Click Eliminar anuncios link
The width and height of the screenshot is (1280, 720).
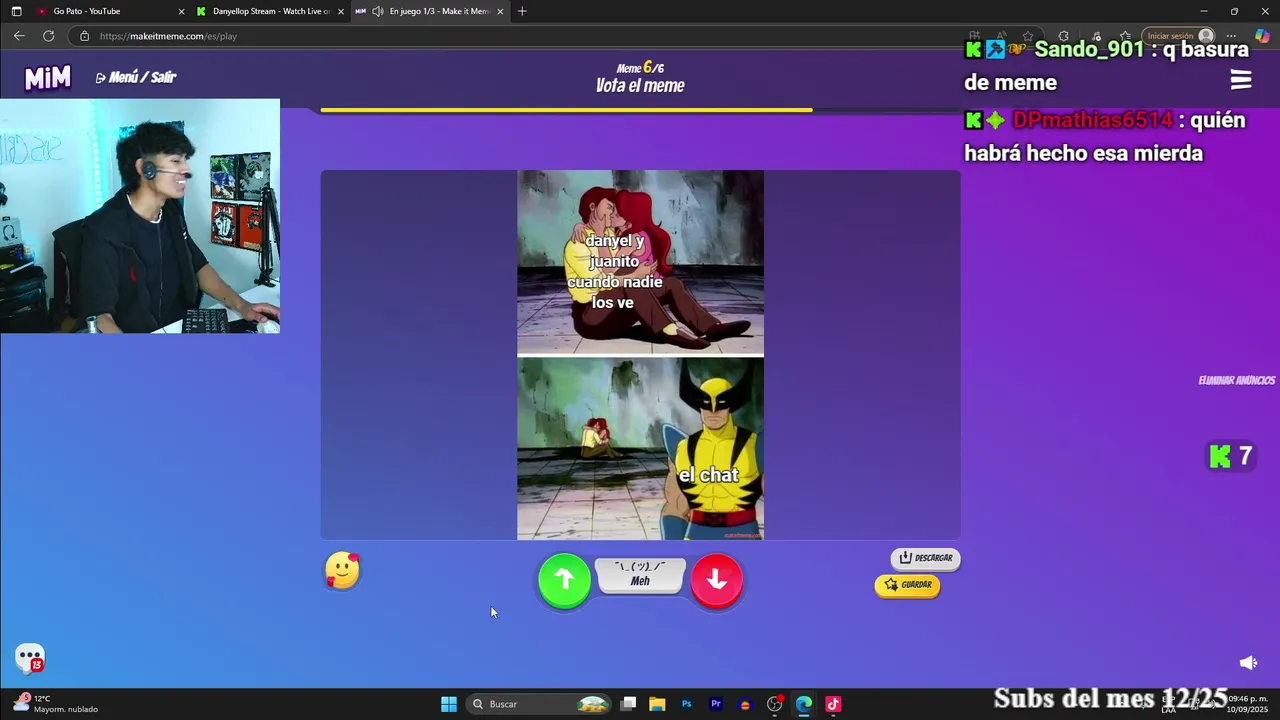[1237, 380]
